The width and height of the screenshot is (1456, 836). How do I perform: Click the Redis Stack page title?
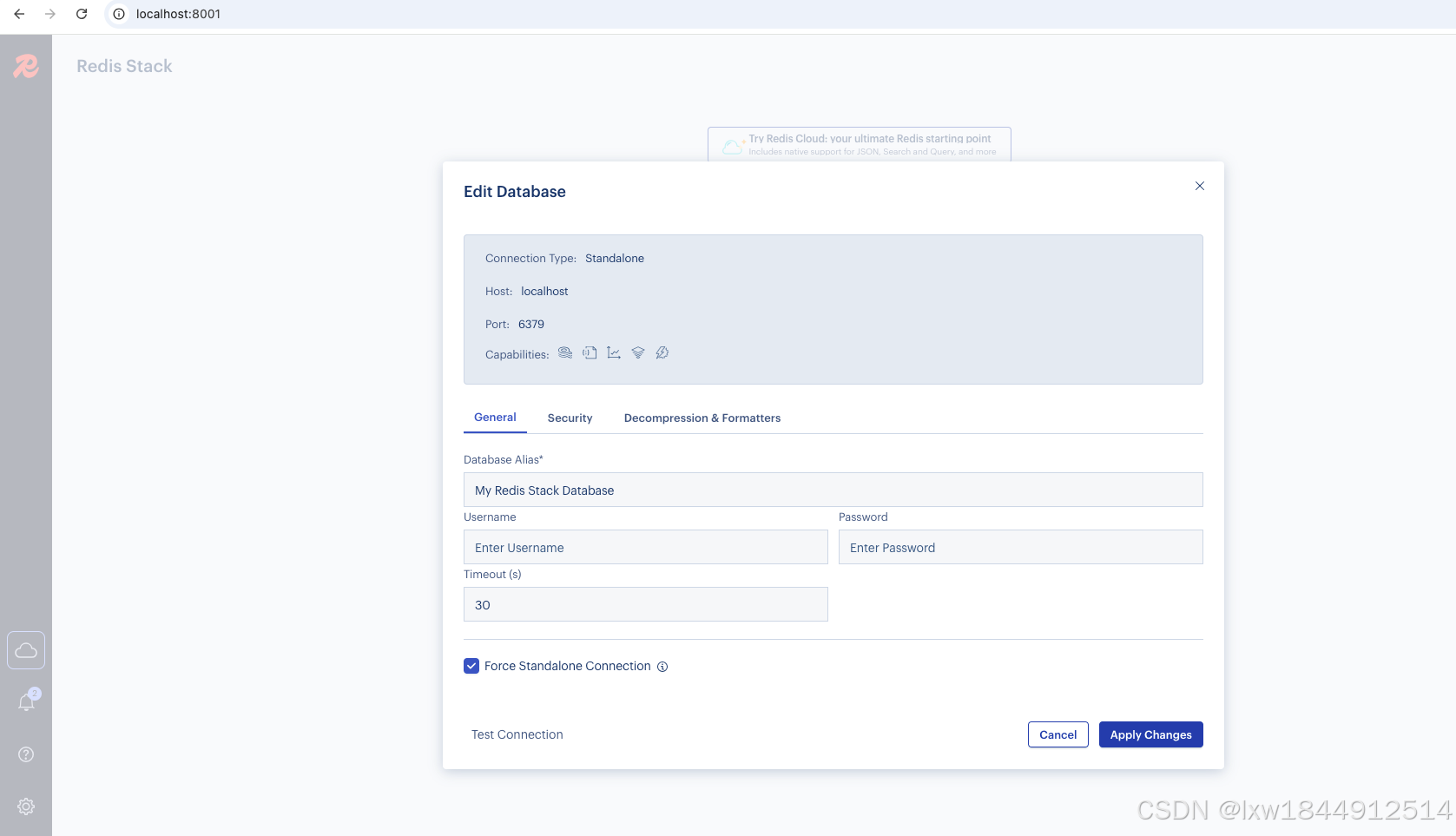124,66
